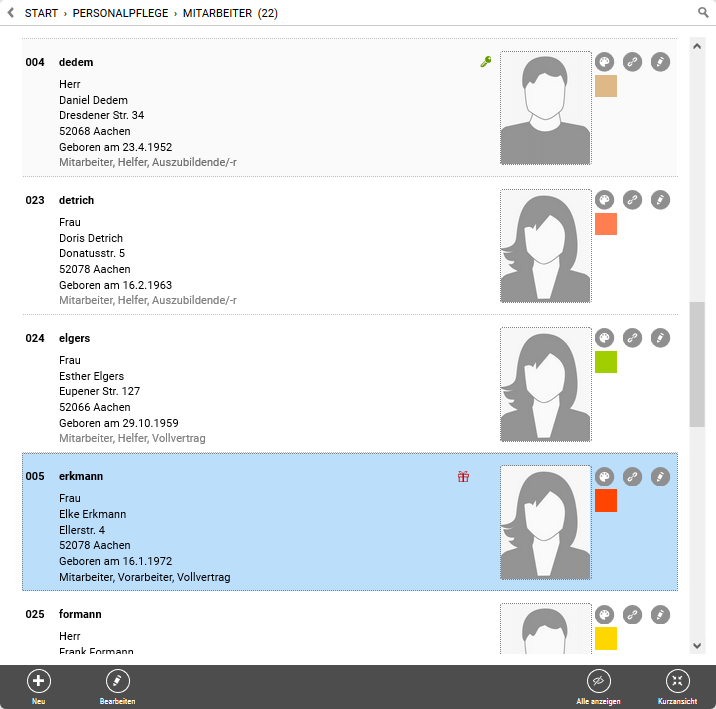Click Geboren am 23.4.1952

coord(116,147)
